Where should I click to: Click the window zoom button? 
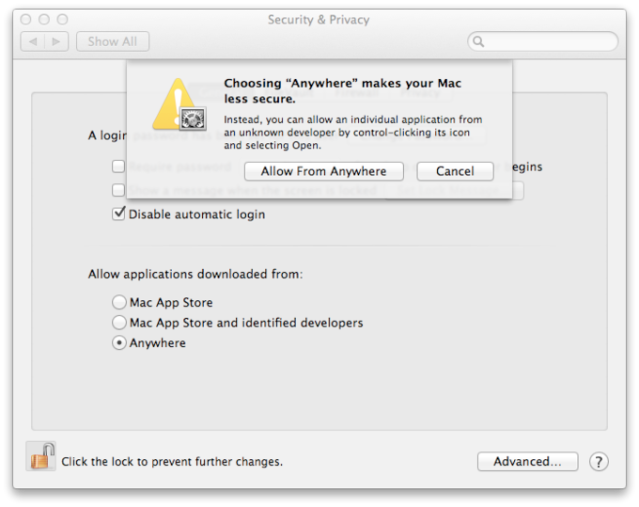pyautogui.click(x=62, y=19)
